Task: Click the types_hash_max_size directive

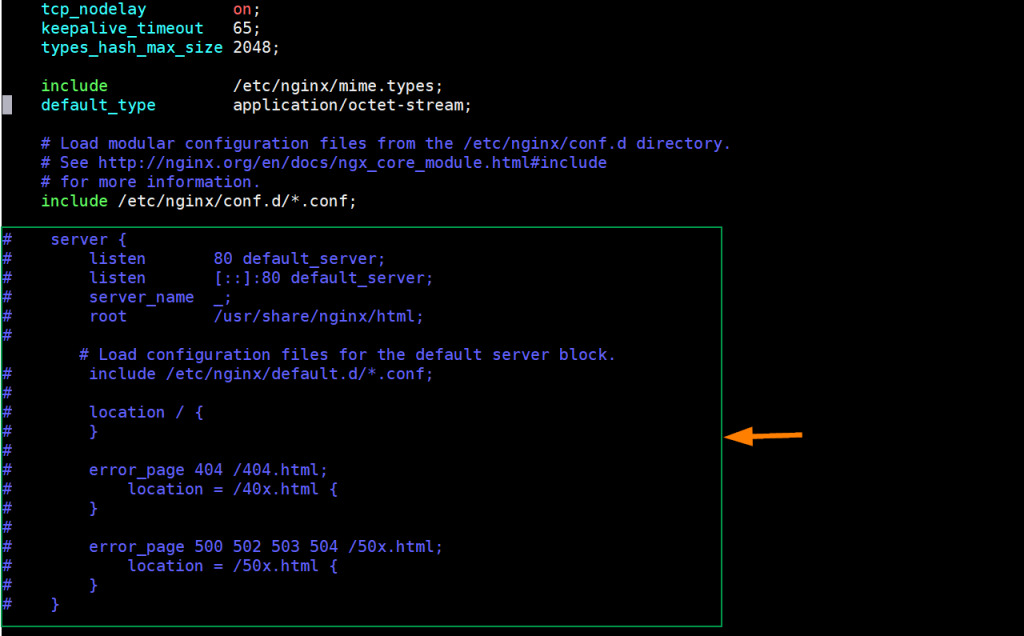Action: click(x=131, y=48)
